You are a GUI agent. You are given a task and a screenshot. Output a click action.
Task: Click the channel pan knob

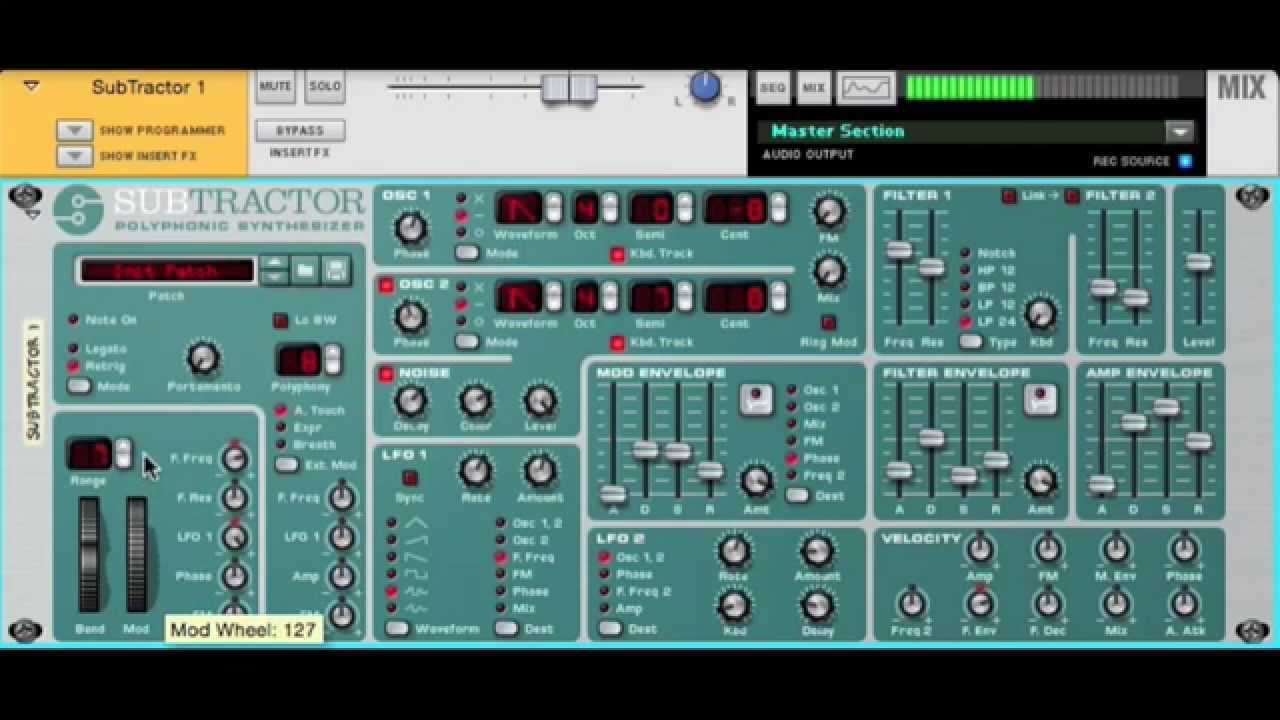click(x=705, y=87)
